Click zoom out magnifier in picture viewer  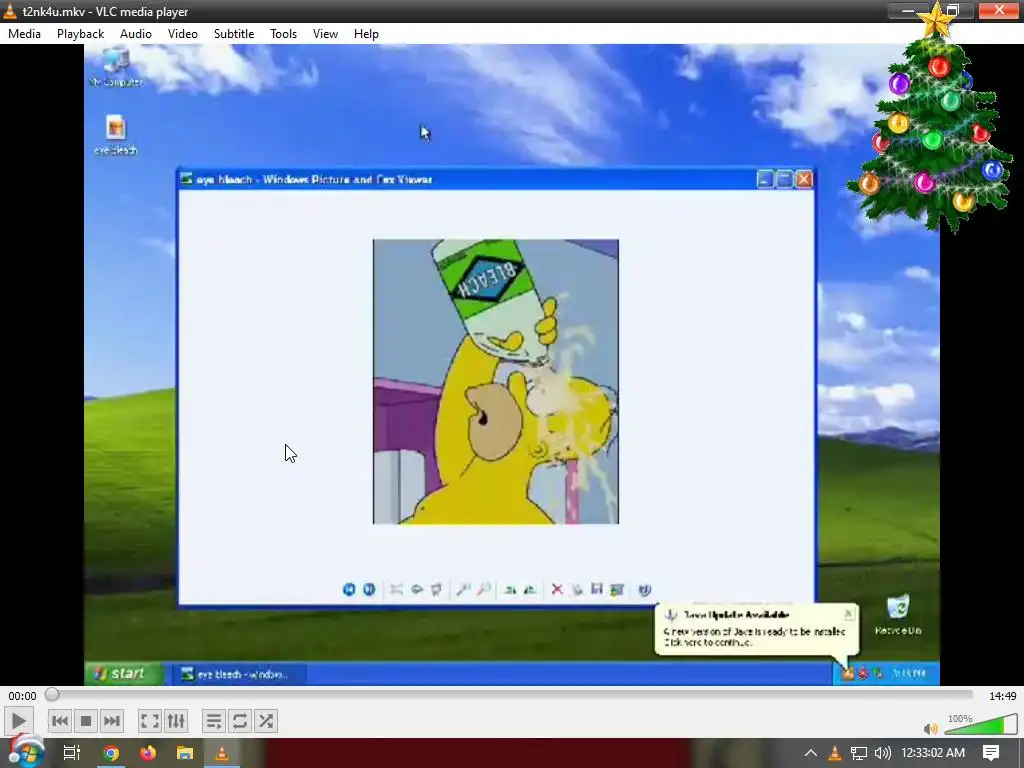click(x=484, y=590)
